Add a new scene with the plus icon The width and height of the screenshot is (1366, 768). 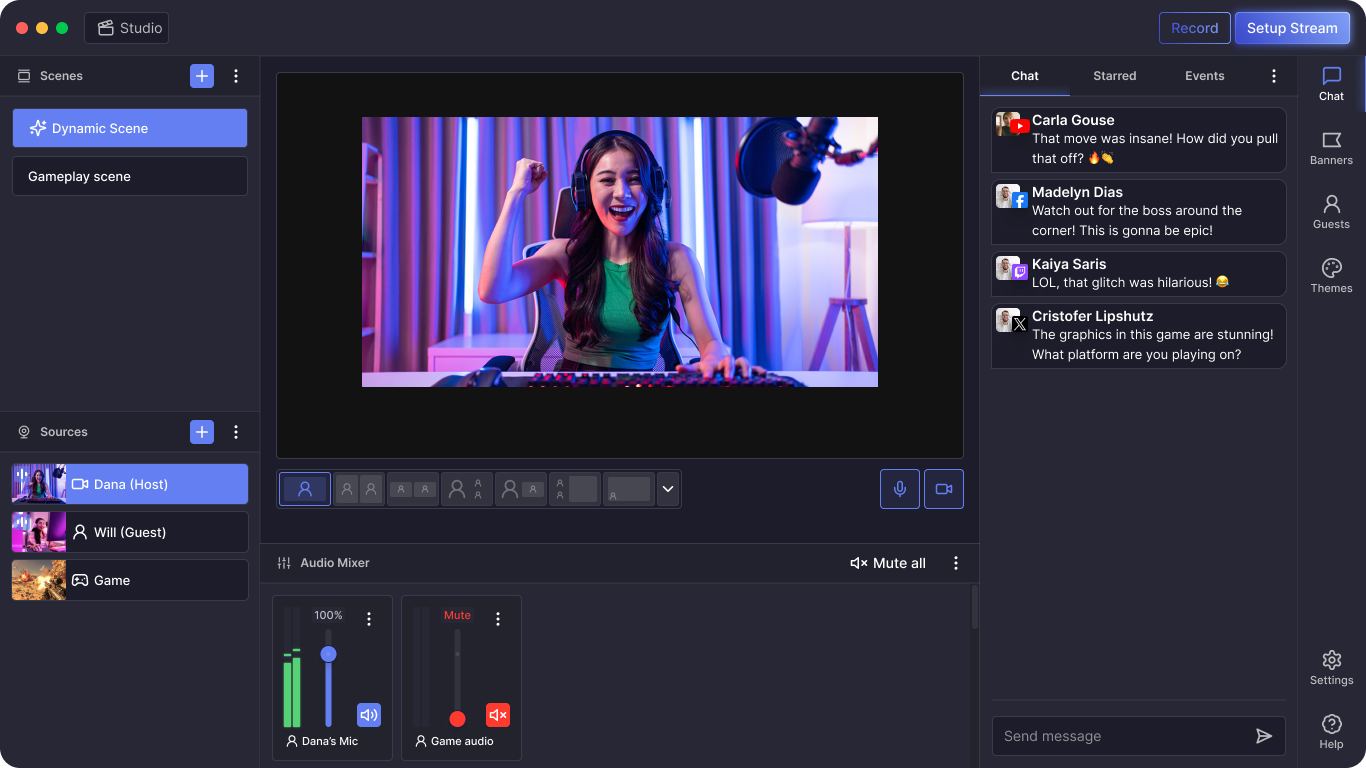202,76
